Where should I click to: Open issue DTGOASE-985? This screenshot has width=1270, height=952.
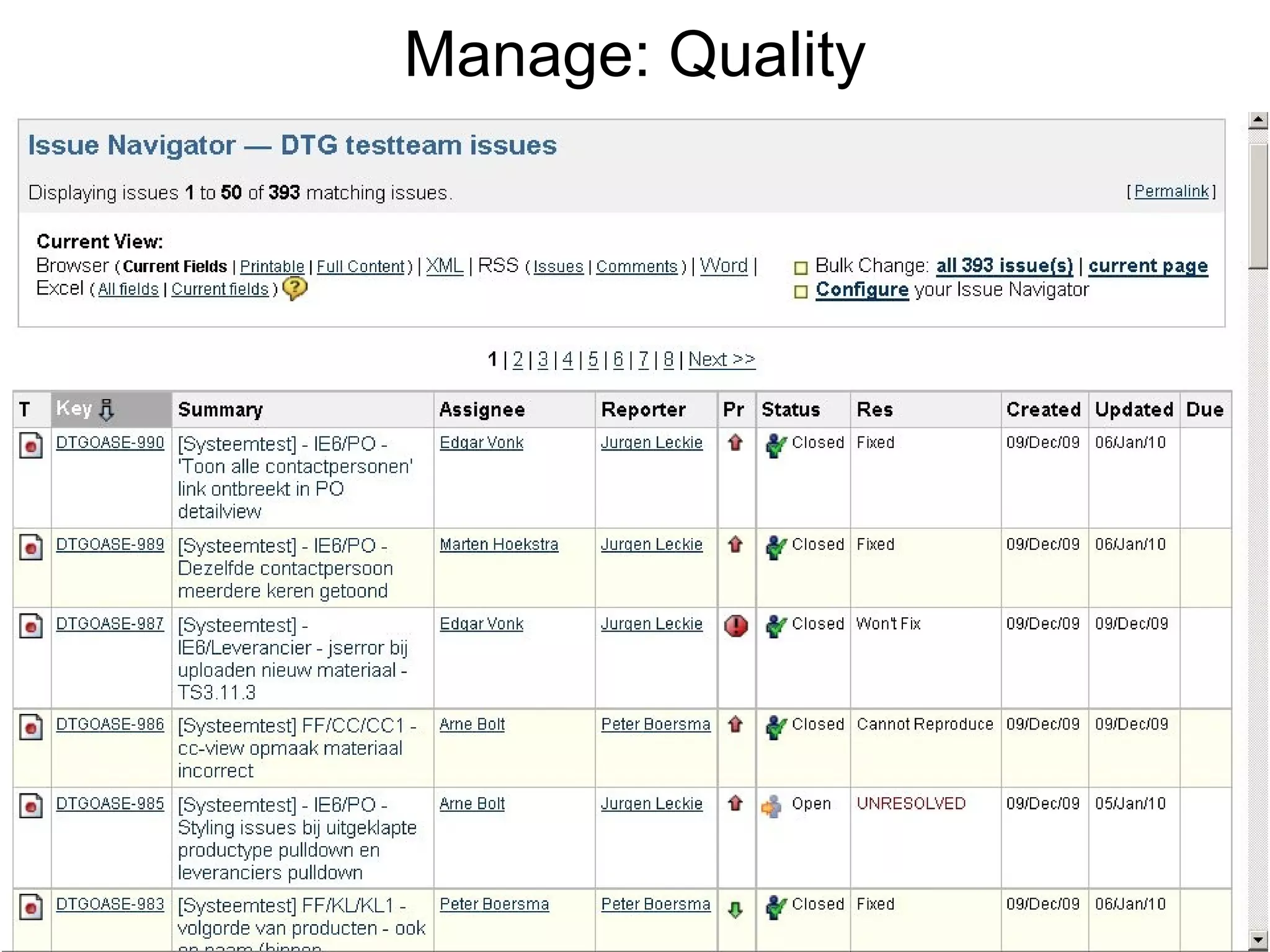(x=110, y=803)
